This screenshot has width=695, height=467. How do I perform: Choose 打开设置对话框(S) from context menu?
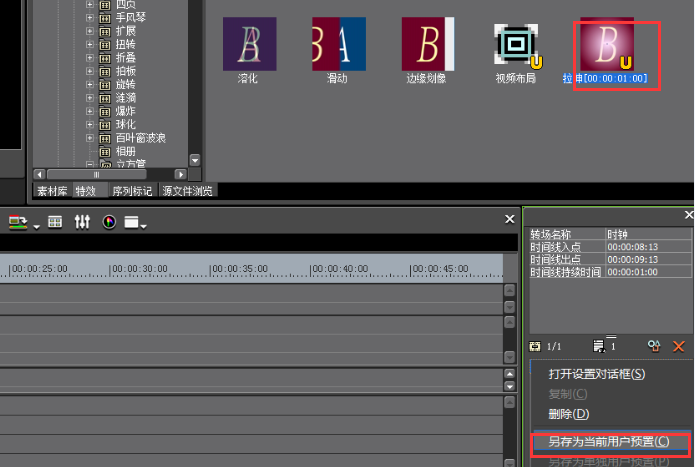pos(597,374)
